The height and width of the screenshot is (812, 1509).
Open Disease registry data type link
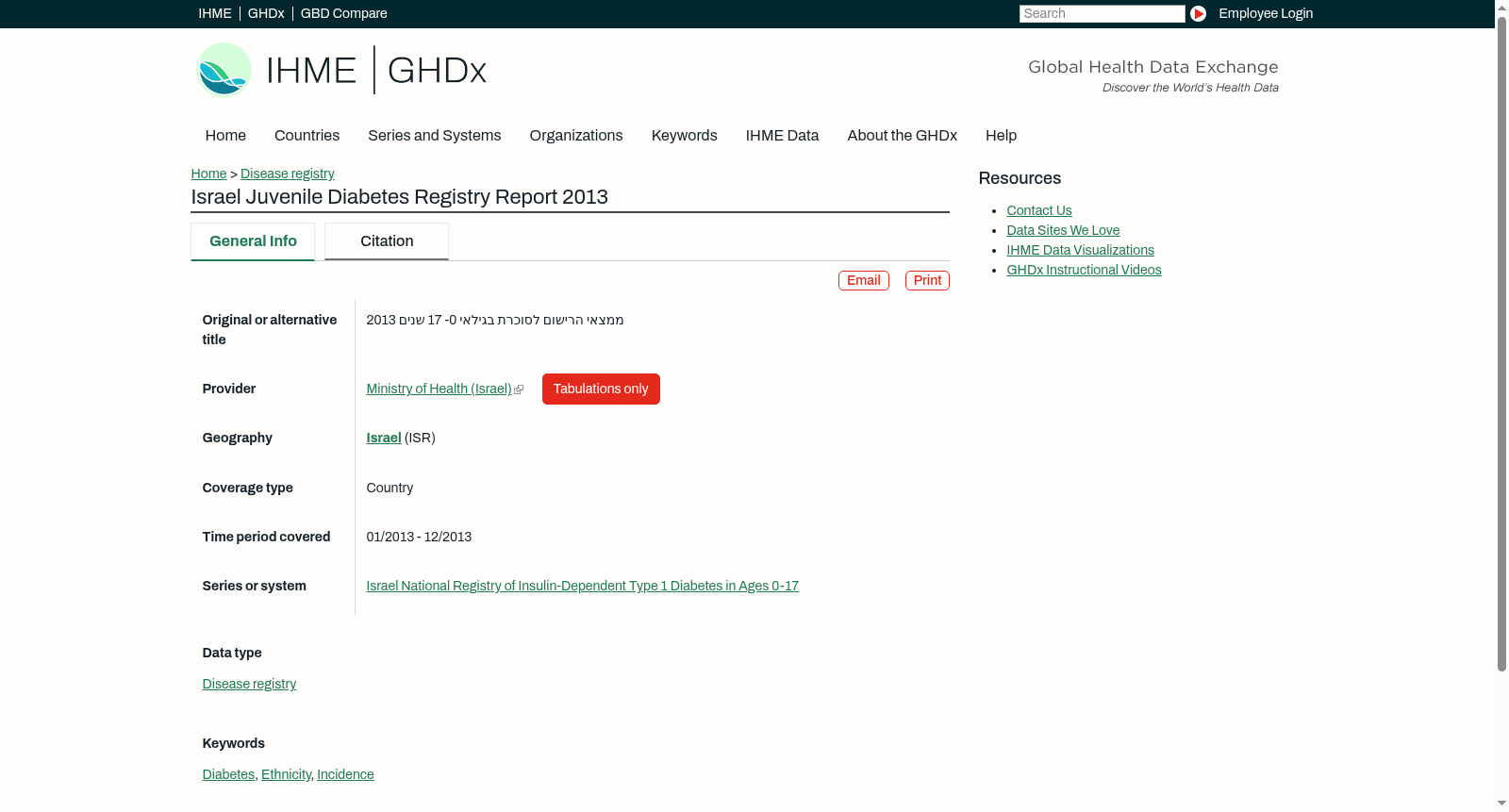[249, 684]
